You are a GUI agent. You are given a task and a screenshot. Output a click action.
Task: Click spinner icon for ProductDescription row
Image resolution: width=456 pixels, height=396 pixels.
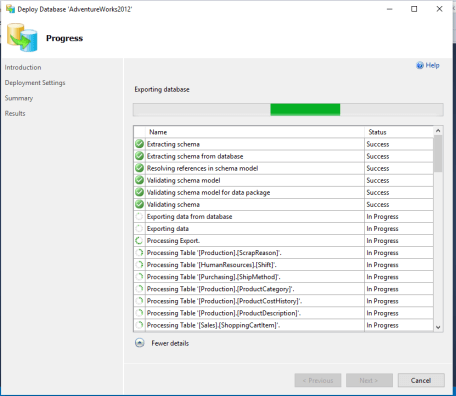(x=139, y=313)
